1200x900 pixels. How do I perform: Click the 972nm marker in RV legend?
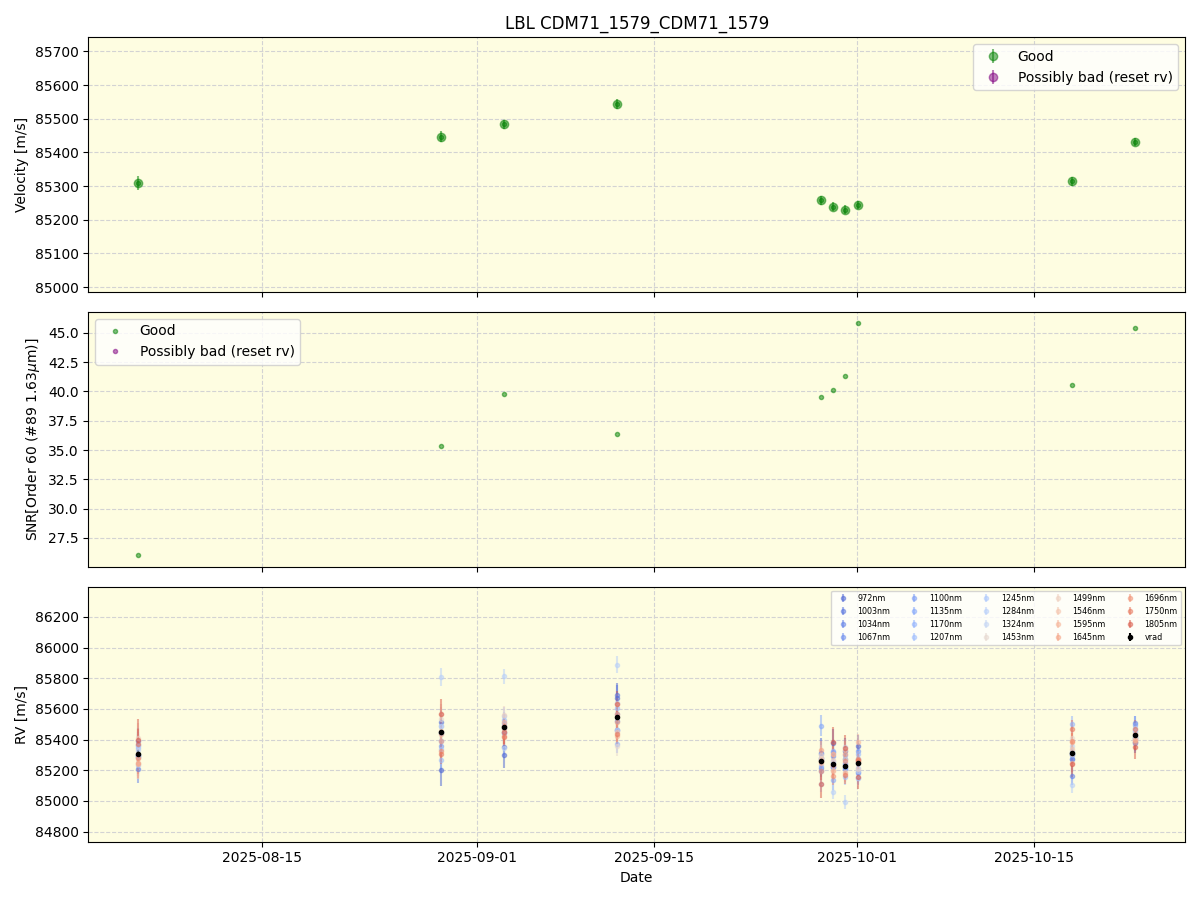(x=843, y=598)
